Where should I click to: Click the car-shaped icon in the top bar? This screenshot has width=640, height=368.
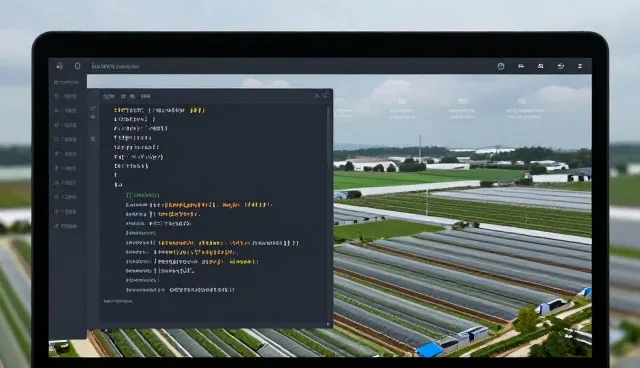click(521, 66)
